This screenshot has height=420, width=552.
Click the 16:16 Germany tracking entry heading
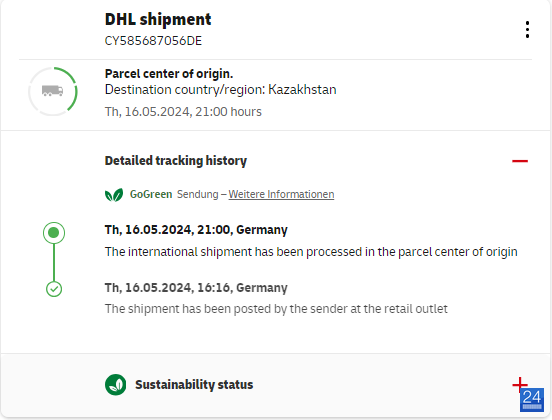(196, 288)
